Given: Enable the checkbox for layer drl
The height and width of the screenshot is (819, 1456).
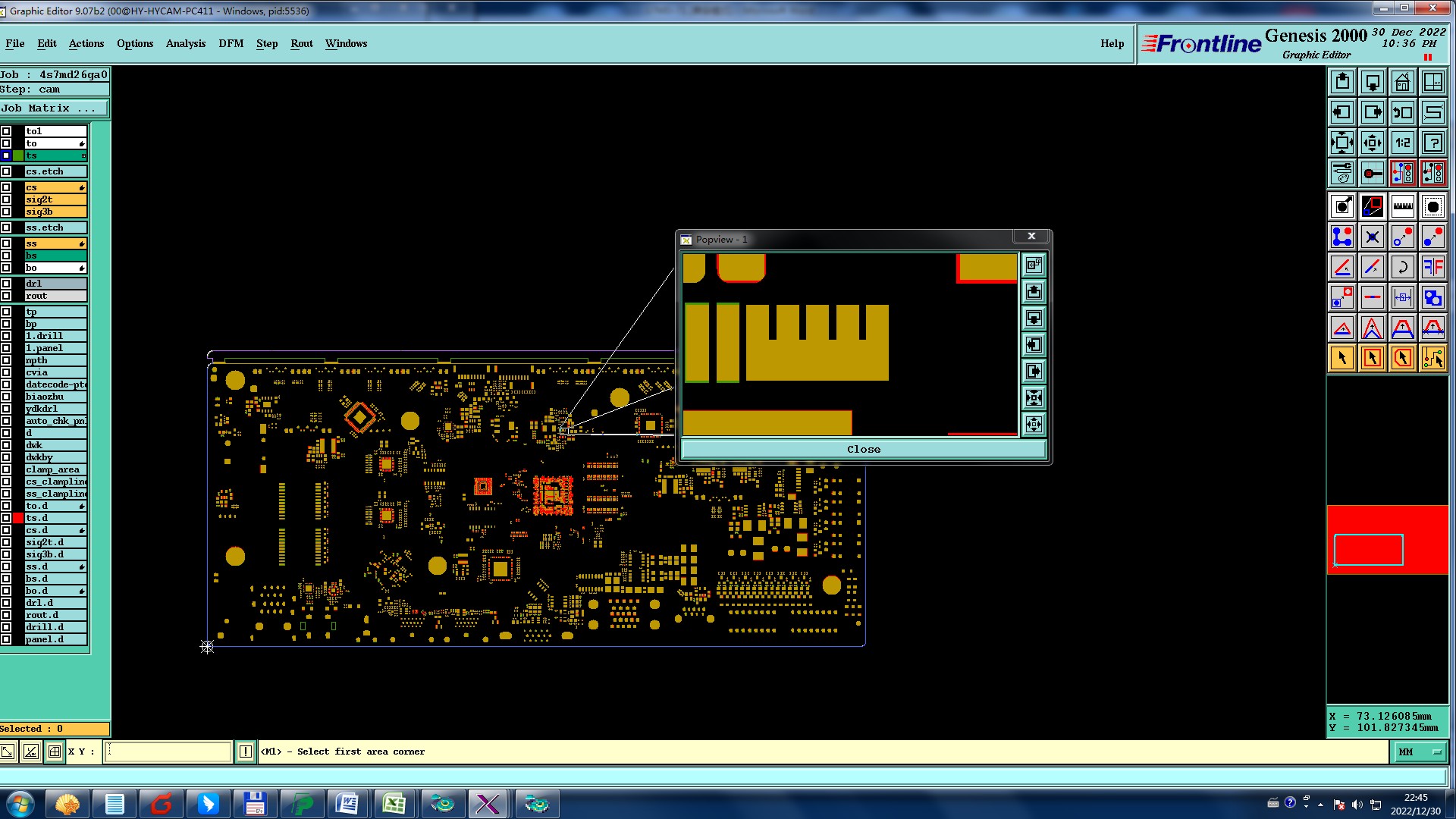Looking at the screenshot, I should pos(6,284).
